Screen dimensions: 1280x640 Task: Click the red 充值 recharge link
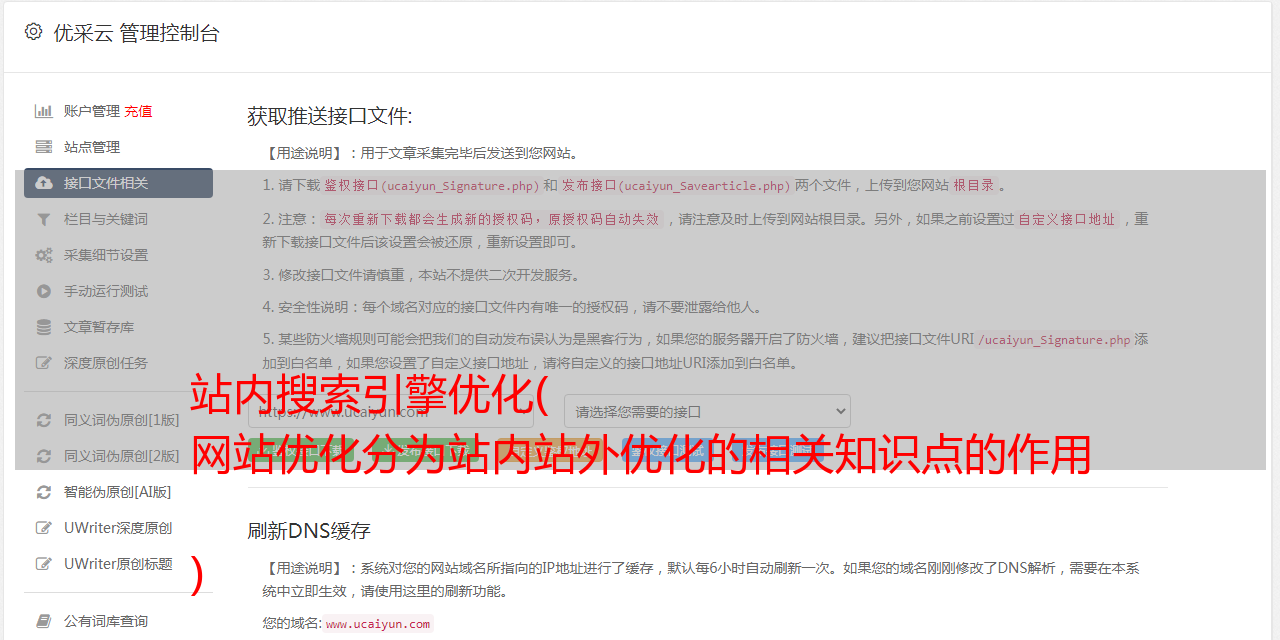click(138, 111)
